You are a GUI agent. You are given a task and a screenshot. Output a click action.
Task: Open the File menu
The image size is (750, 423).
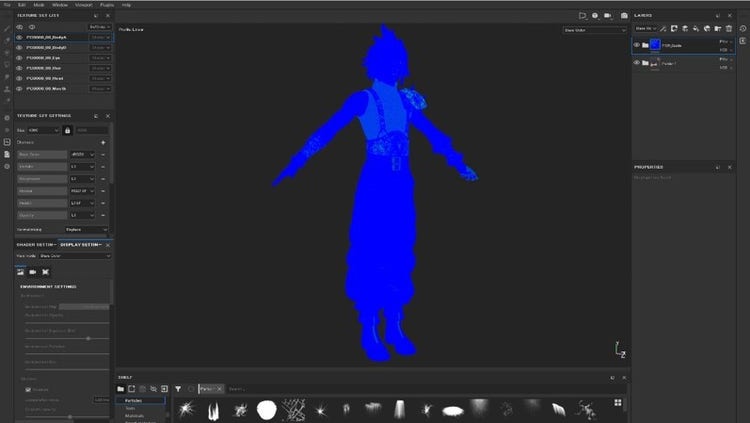(x=7, y=5)
